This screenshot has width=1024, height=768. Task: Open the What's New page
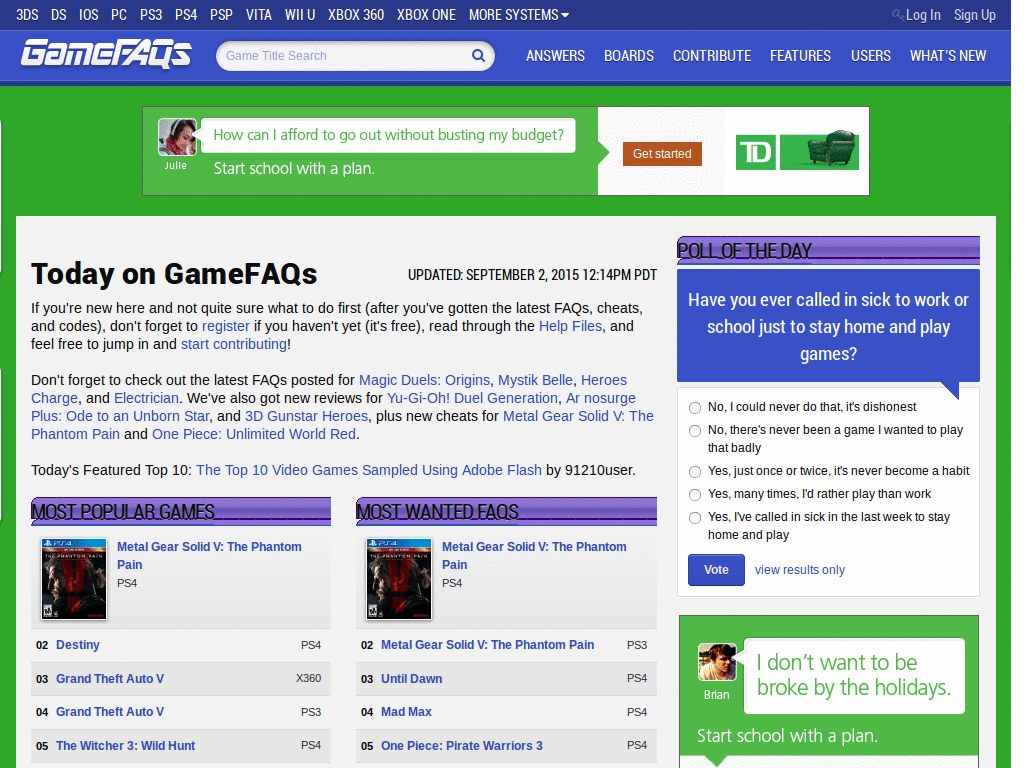pos(948,56)
